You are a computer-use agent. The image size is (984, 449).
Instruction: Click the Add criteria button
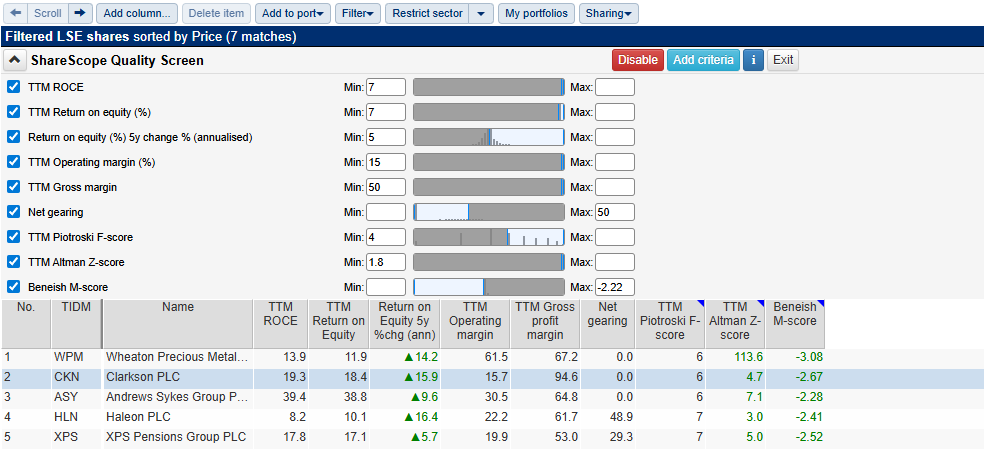coord(703,60)
